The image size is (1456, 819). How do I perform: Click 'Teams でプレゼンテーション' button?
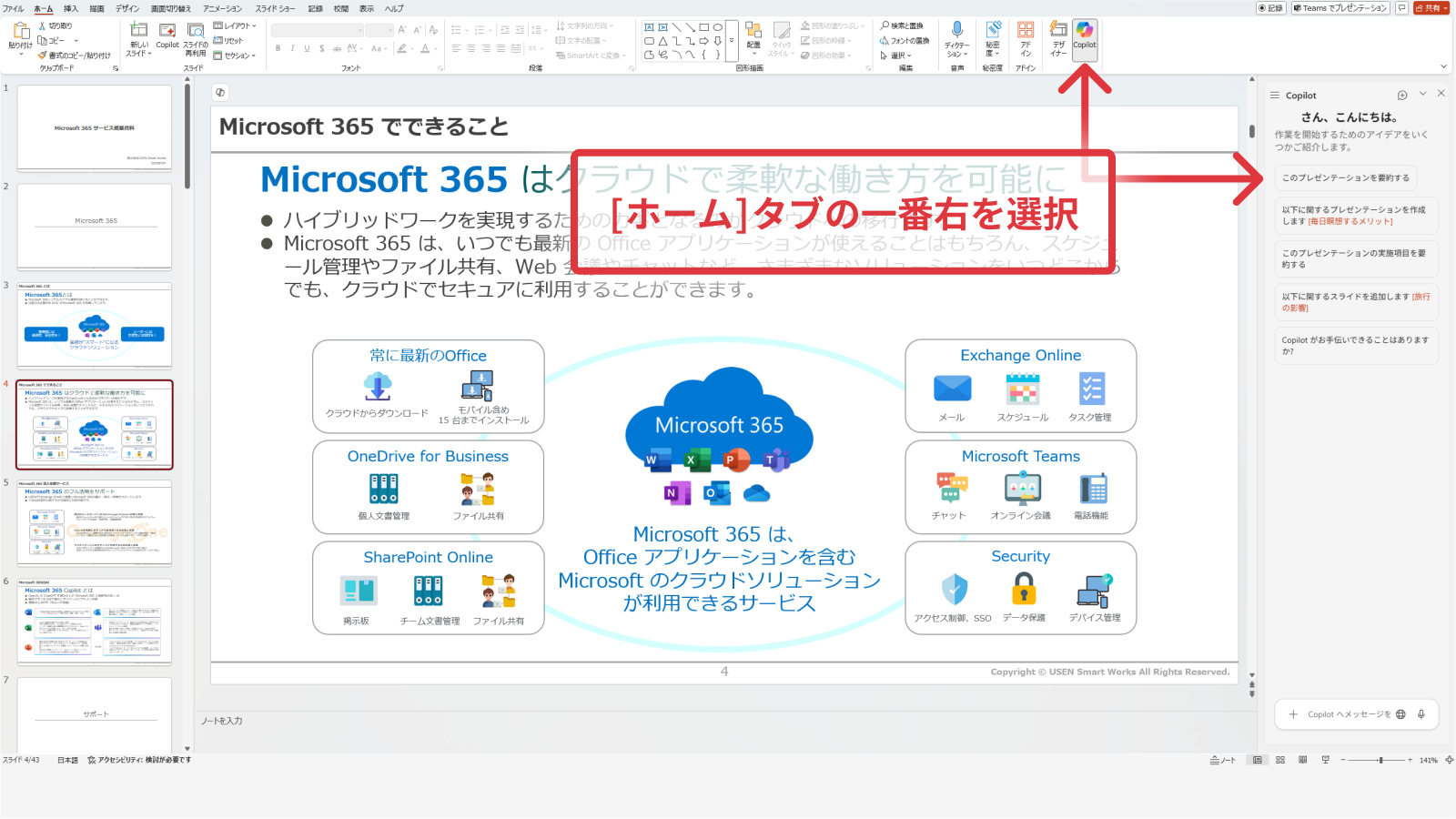(1340, 8)
